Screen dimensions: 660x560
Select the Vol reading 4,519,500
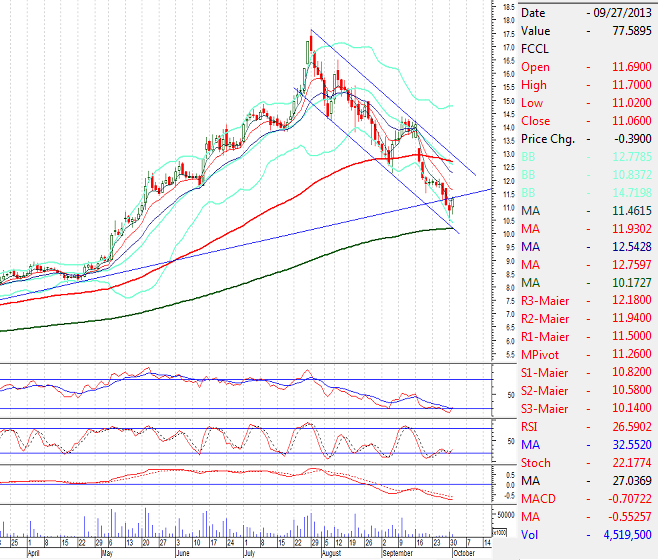(x=620, y=534)
